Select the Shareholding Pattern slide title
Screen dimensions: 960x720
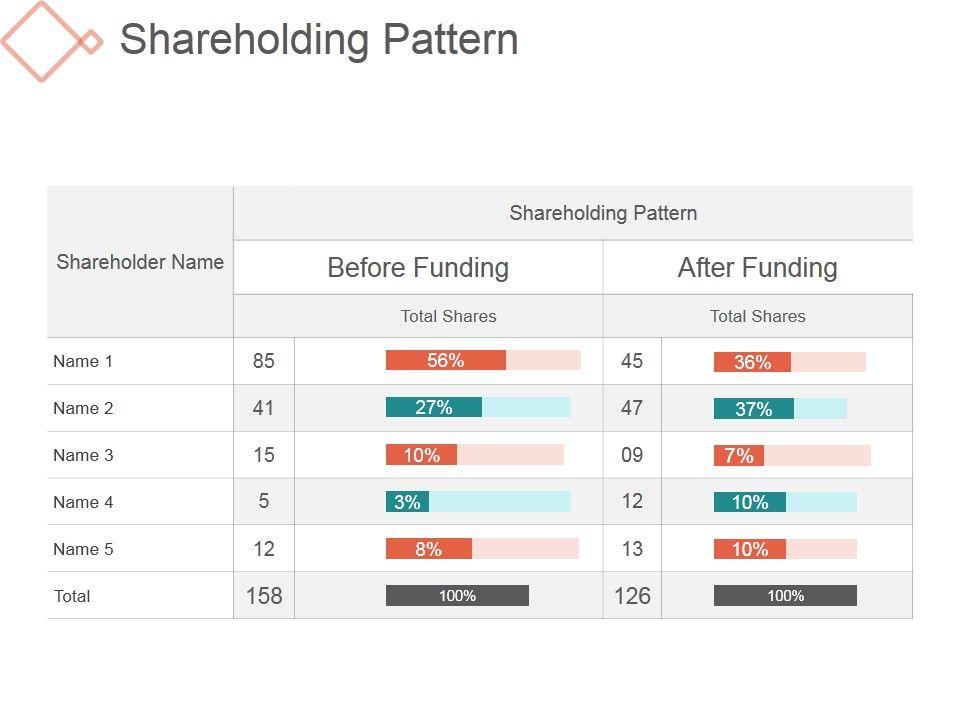pyautogui.click(x=319, y=40)
